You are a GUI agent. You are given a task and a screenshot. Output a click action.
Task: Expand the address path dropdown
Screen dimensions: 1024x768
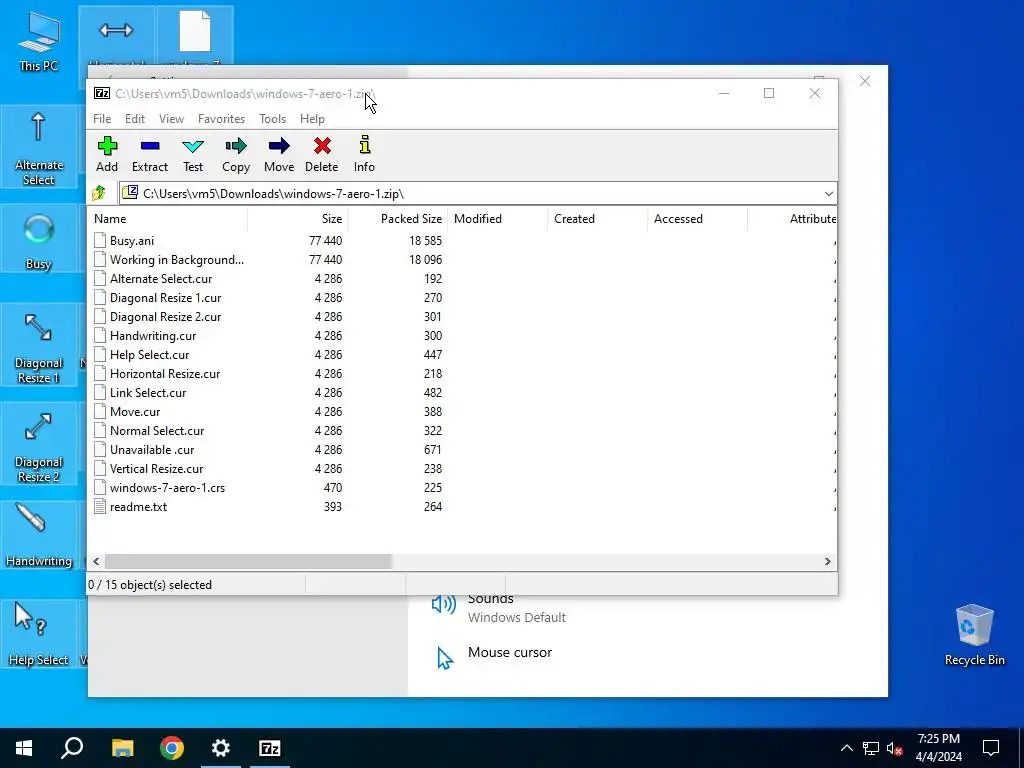coord(828,193)
